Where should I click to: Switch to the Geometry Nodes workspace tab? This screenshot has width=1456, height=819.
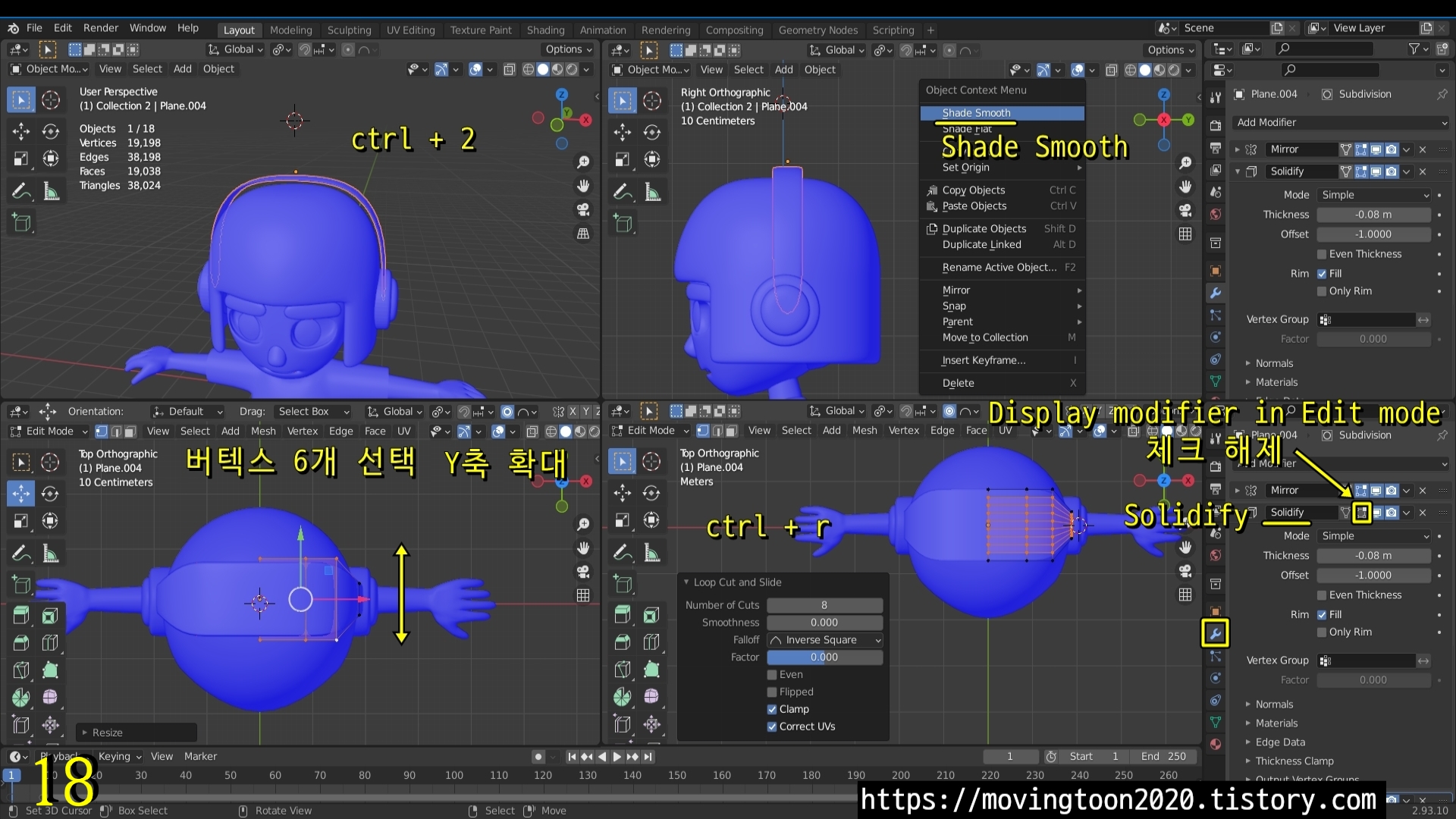[x=818, y=30]
